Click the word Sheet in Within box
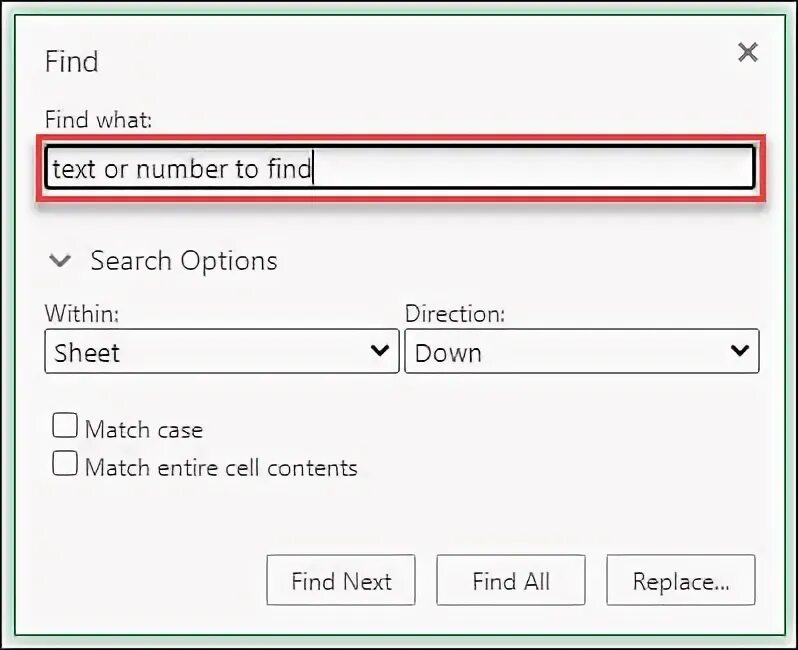This screenshot has height=650, width=798. pyautogui.click(x=87, y=353)
